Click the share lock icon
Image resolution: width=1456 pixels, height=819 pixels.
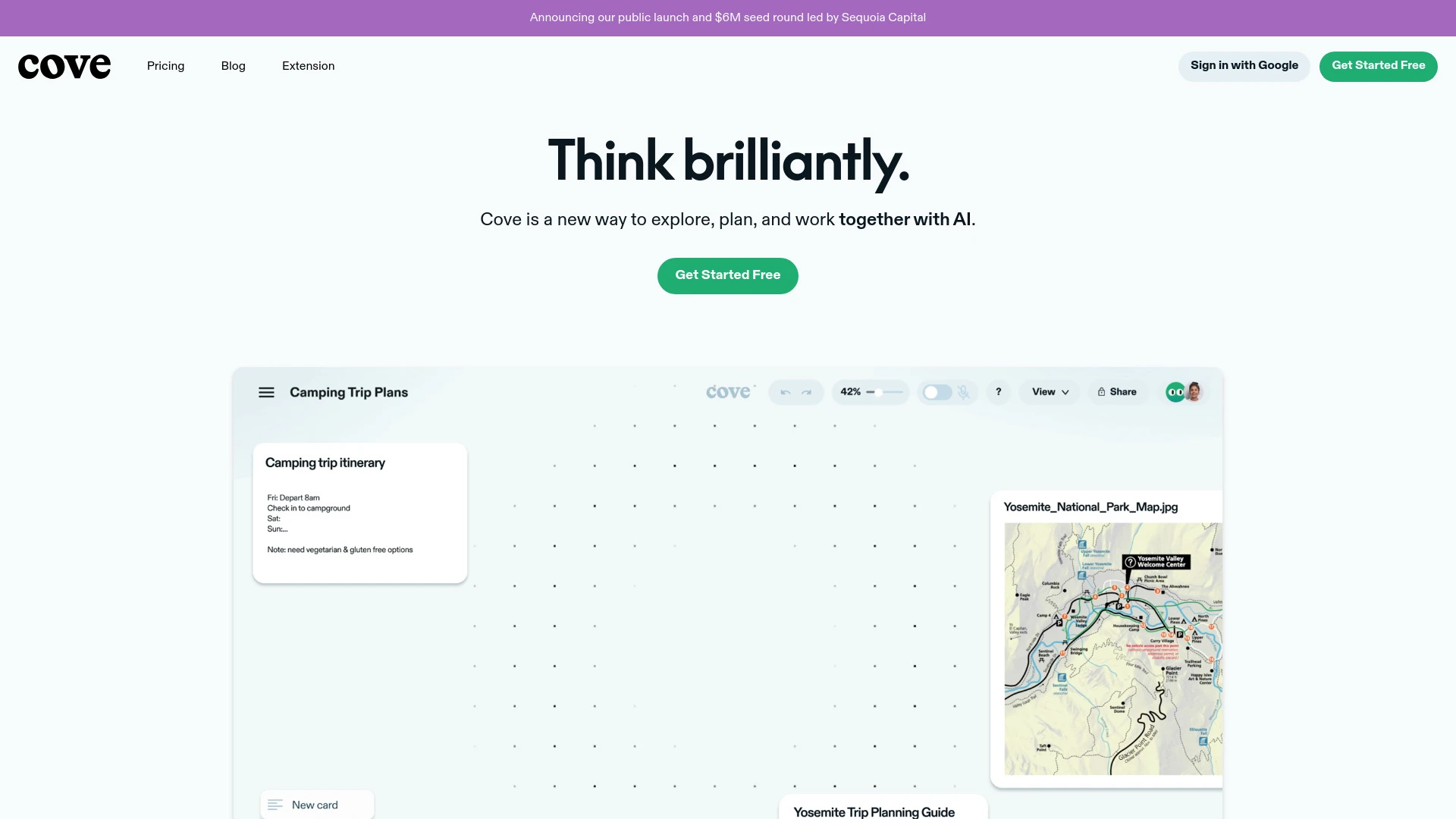pos(1101,391)
